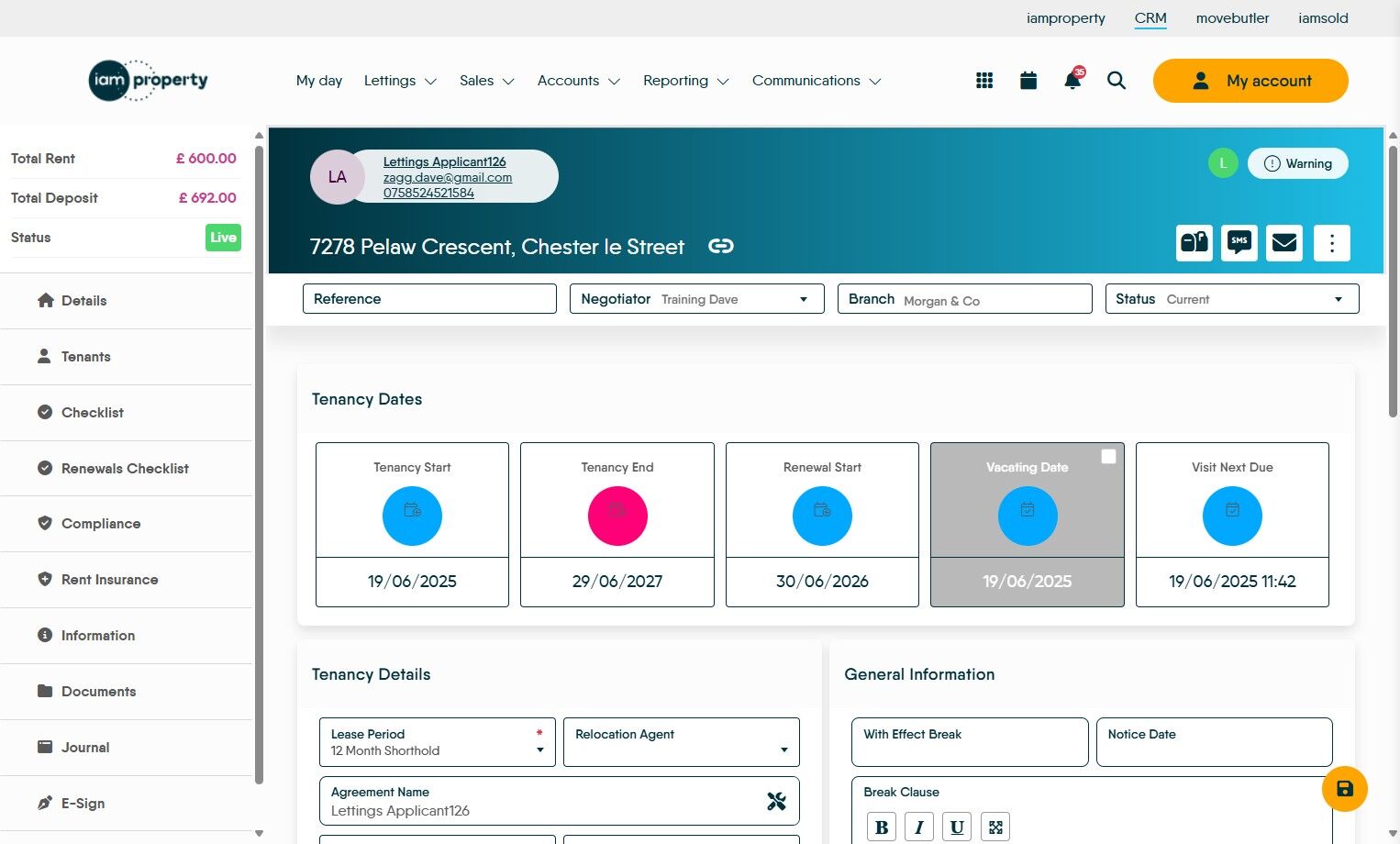Open the zagg.dave@gmail.com email link
Screen dimensions: 1400x844
tap(448, 177)
